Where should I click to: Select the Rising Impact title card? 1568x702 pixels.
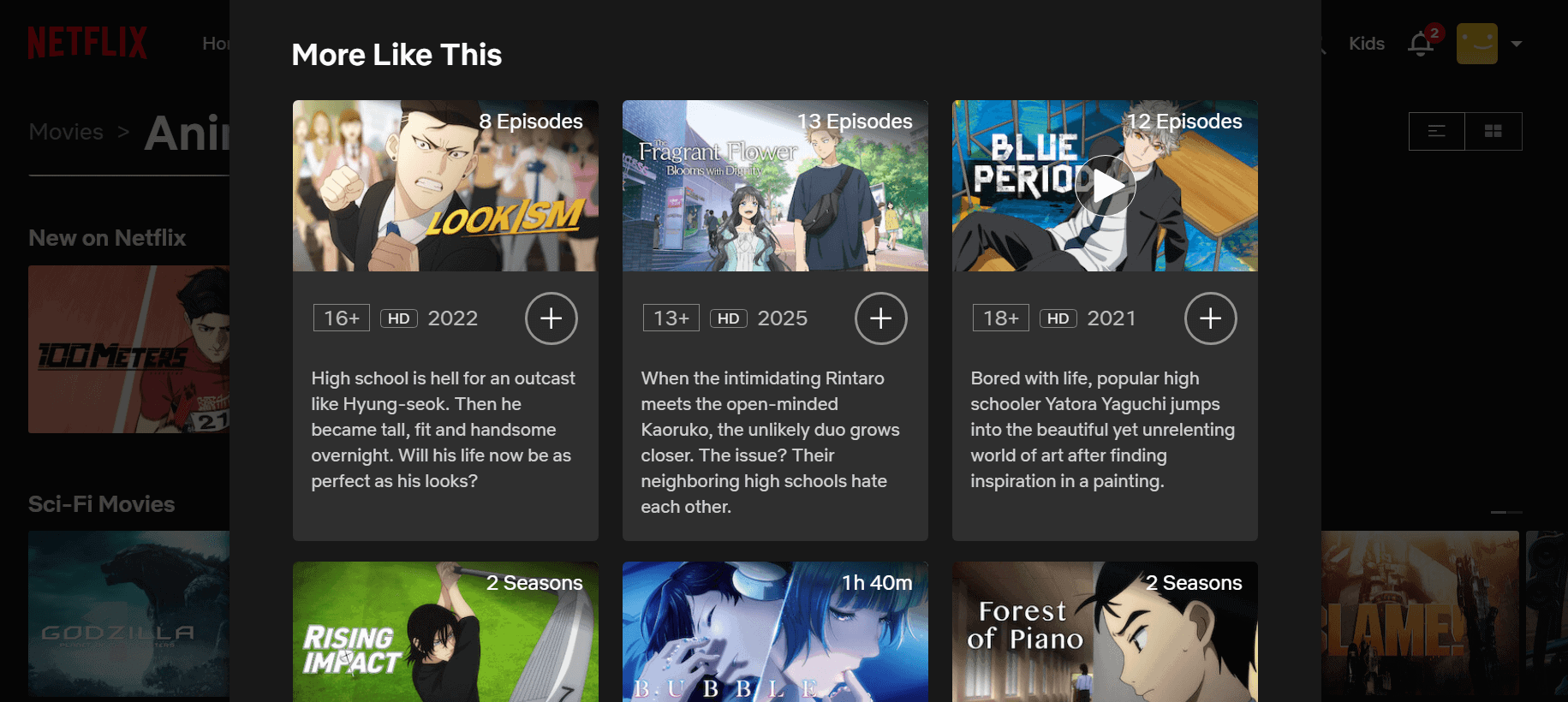pos(445,632)
